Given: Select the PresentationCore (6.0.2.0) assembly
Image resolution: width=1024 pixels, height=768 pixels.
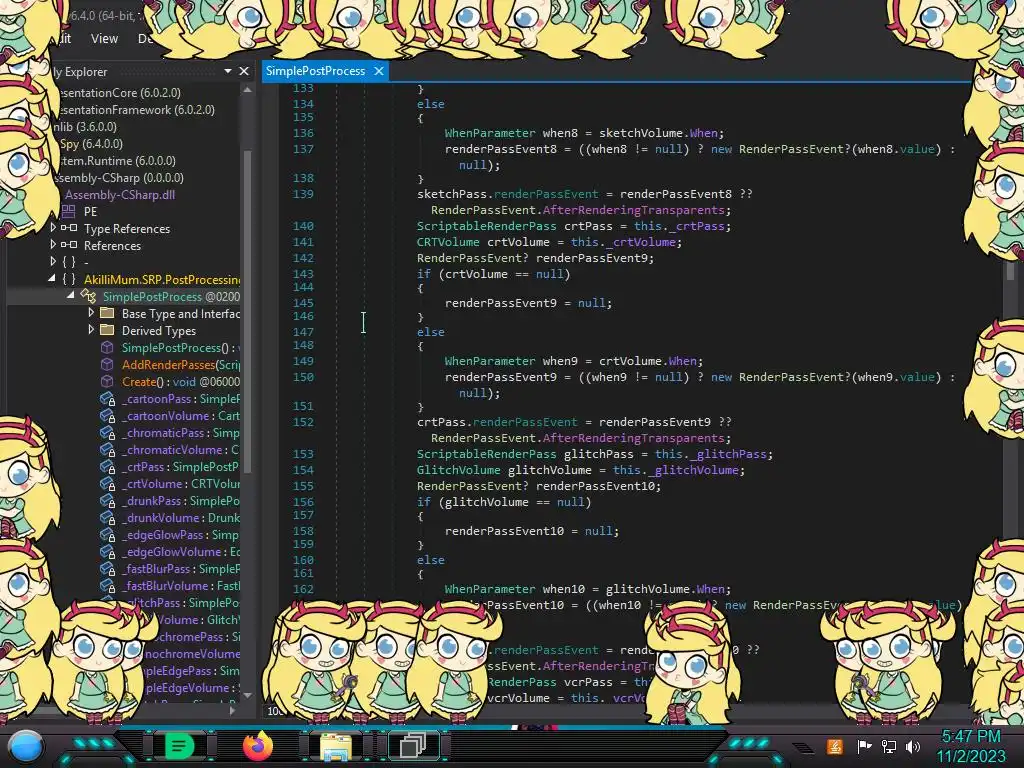Looking at the screenshot, I should point(119,93).
